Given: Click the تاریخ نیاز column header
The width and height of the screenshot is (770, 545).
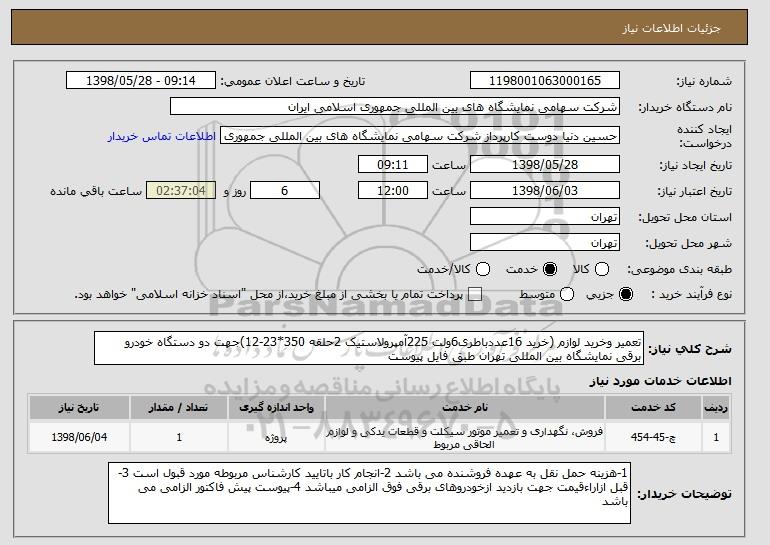Looking at the screenshot, I should [79, 408].
